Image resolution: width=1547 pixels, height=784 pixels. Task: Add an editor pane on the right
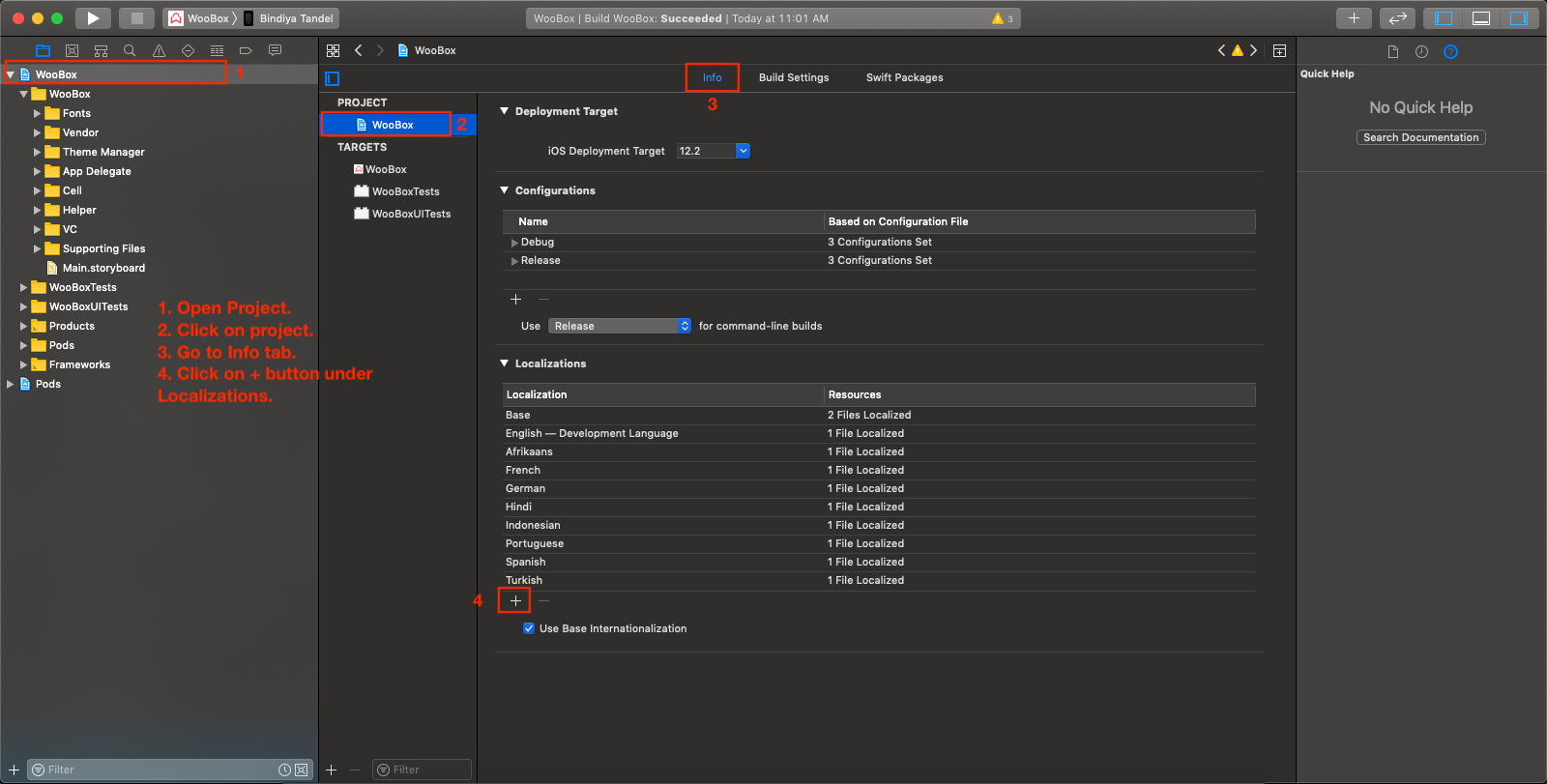1279,51
